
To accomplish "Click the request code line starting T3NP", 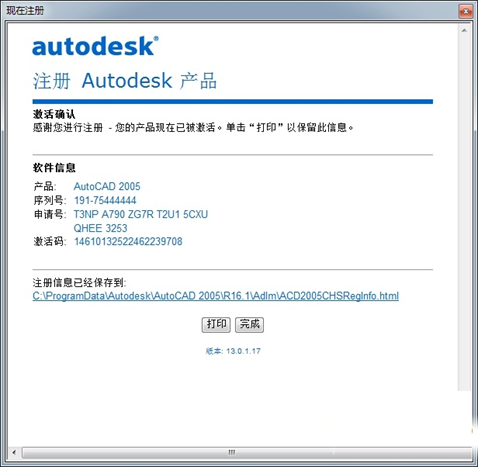I will (141, 214).
